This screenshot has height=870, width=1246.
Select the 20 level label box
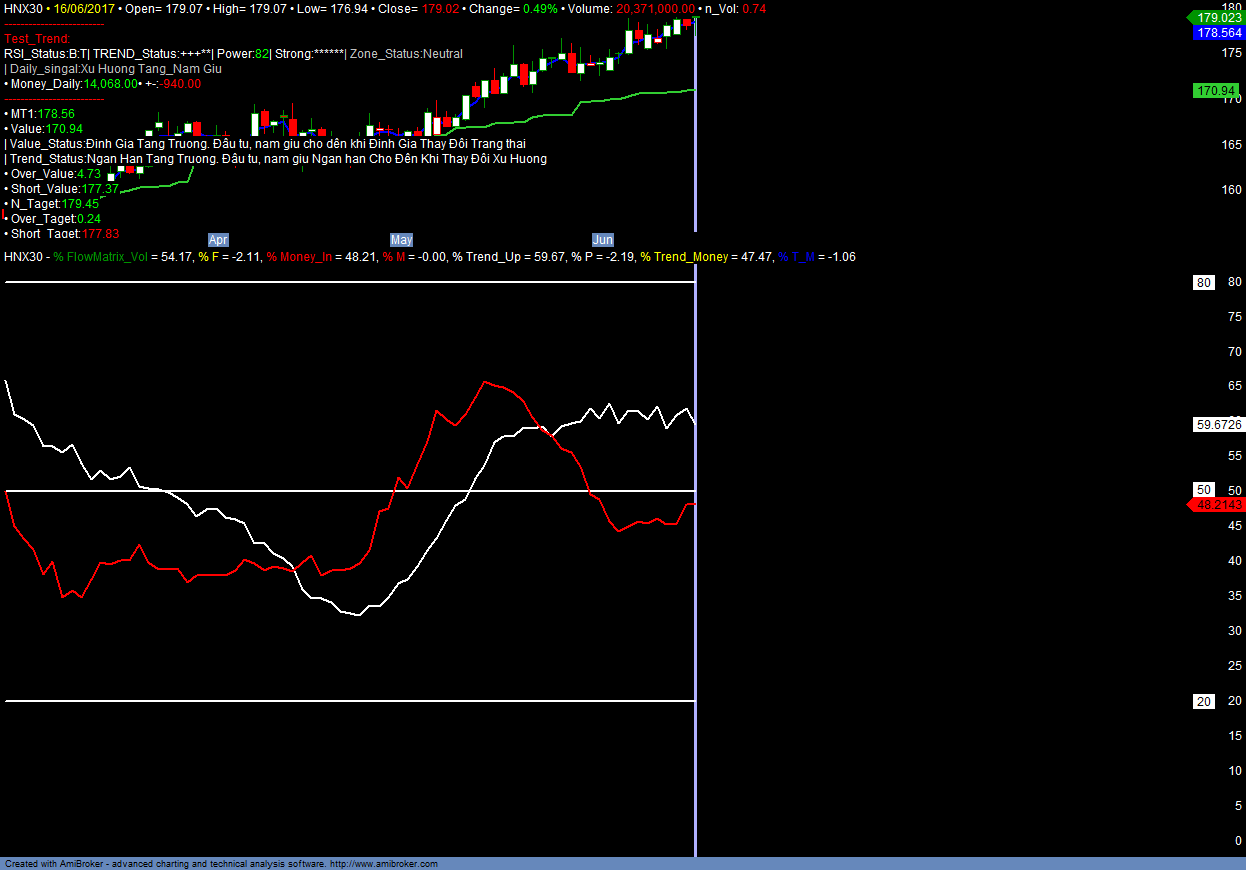[1204, 701]
